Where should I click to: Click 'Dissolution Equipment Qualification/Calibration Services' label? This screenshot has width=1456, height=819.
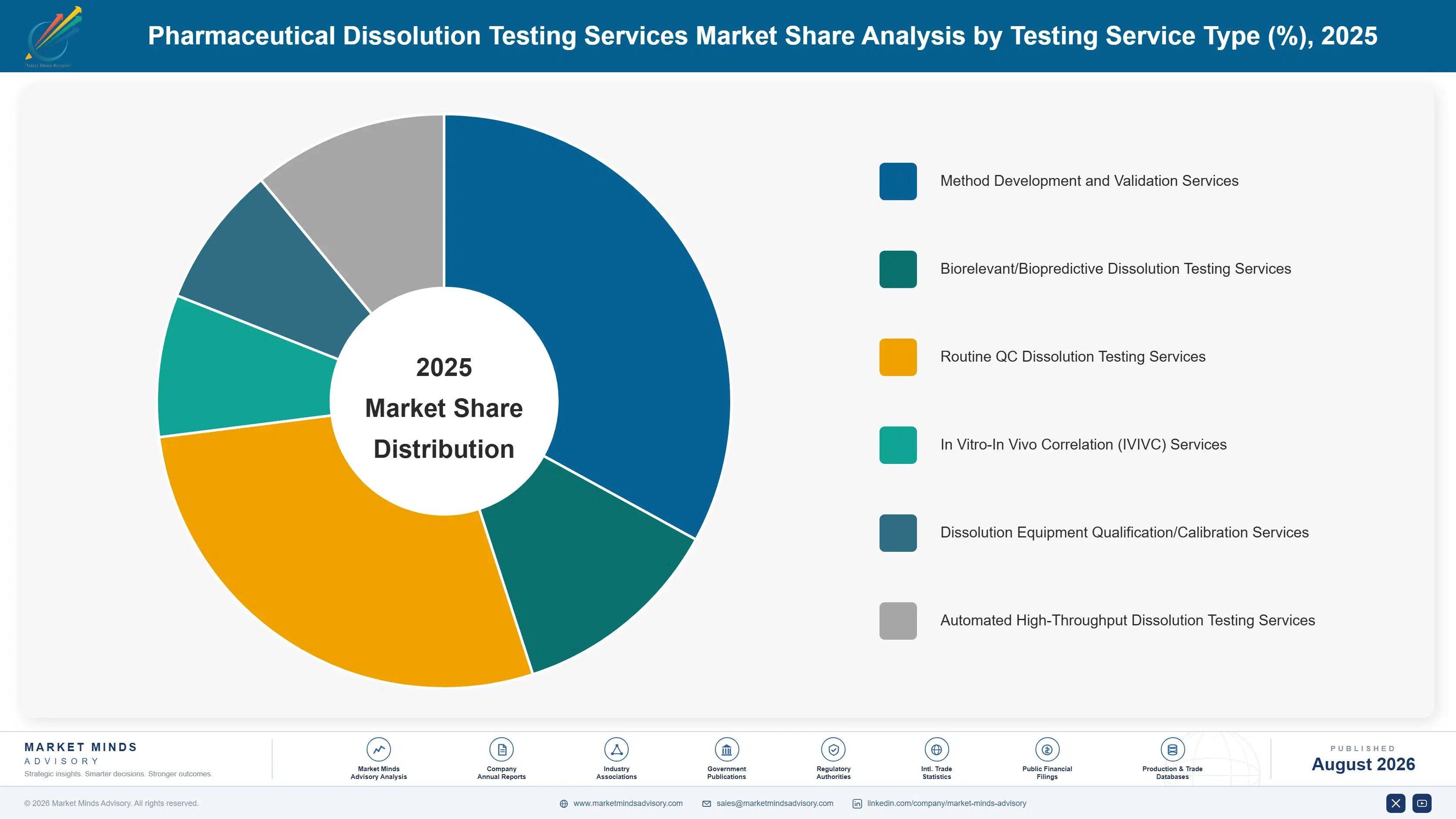coord(1125,532)
